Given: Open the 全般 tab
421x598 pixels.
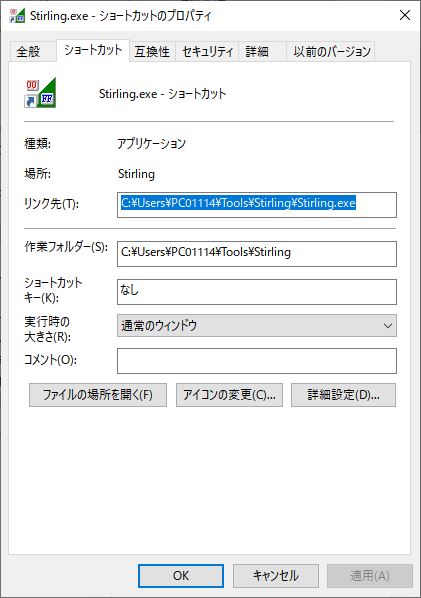Looking at the screenshot, I should pos(28,51).
